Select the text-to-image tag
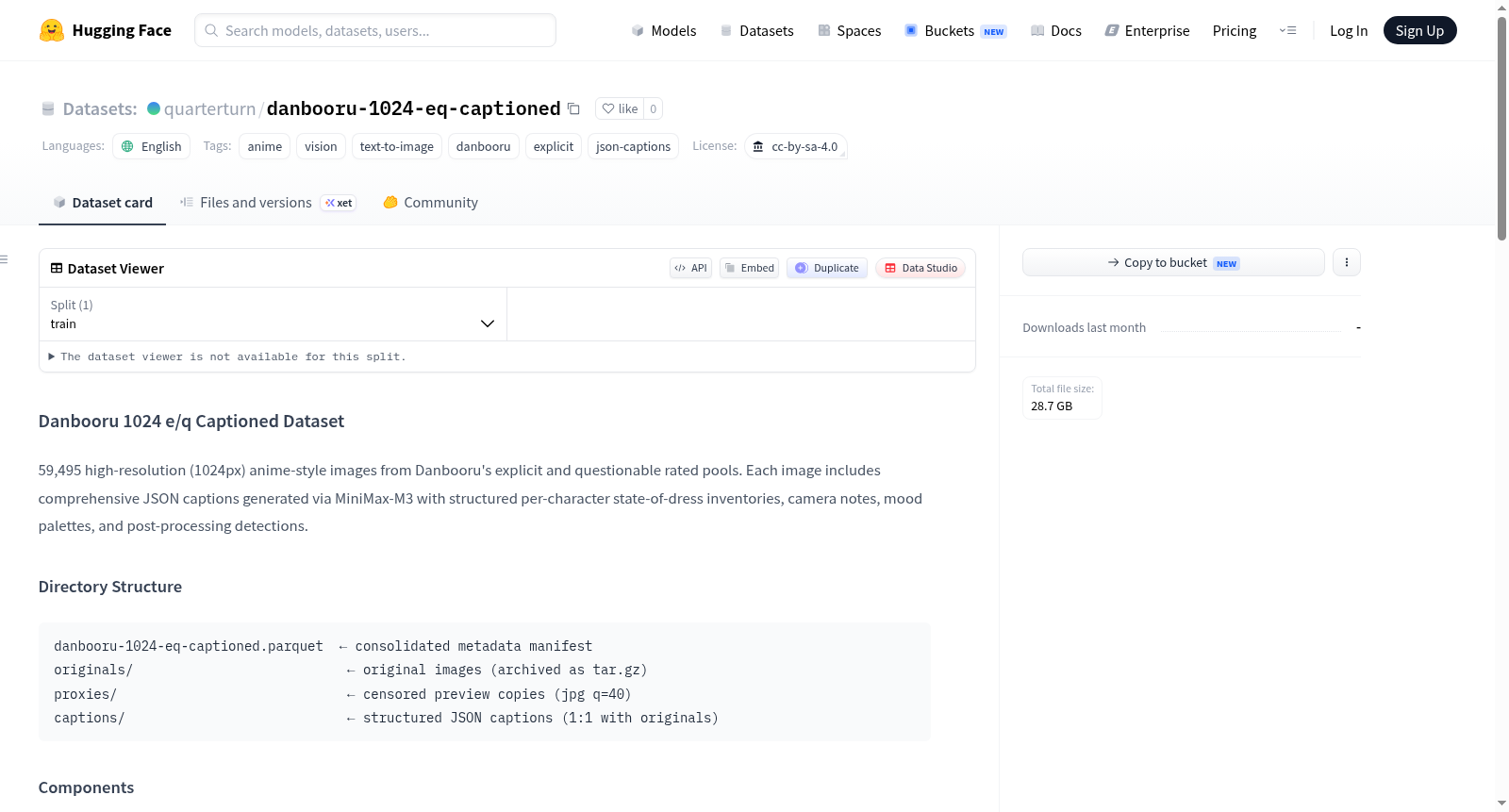Image resolution: width=1509 pixels, height=812 pixels. 397,146
